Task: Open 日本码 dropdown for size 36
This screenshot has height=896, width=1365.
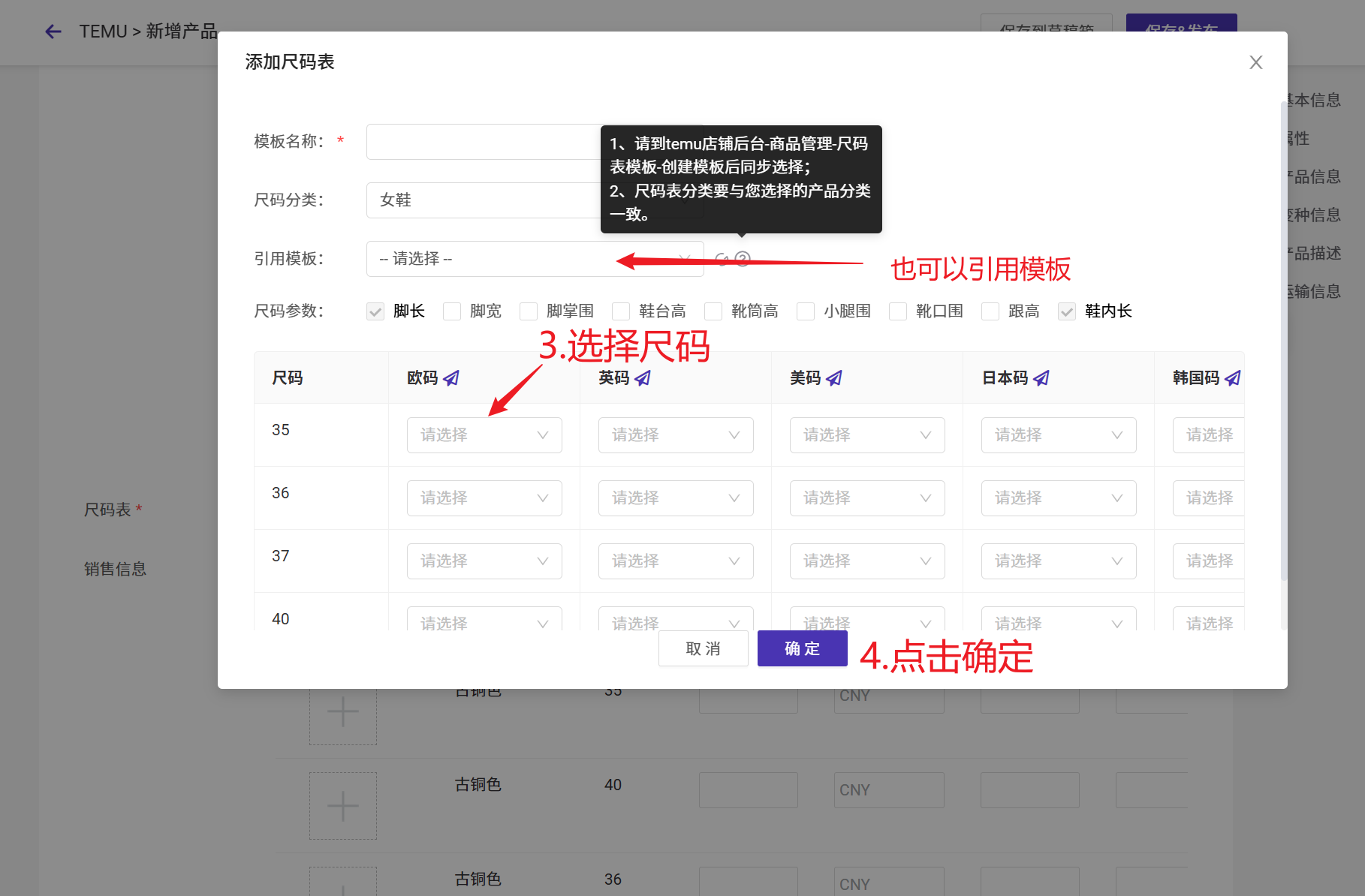Action: tap(1059, 498)
